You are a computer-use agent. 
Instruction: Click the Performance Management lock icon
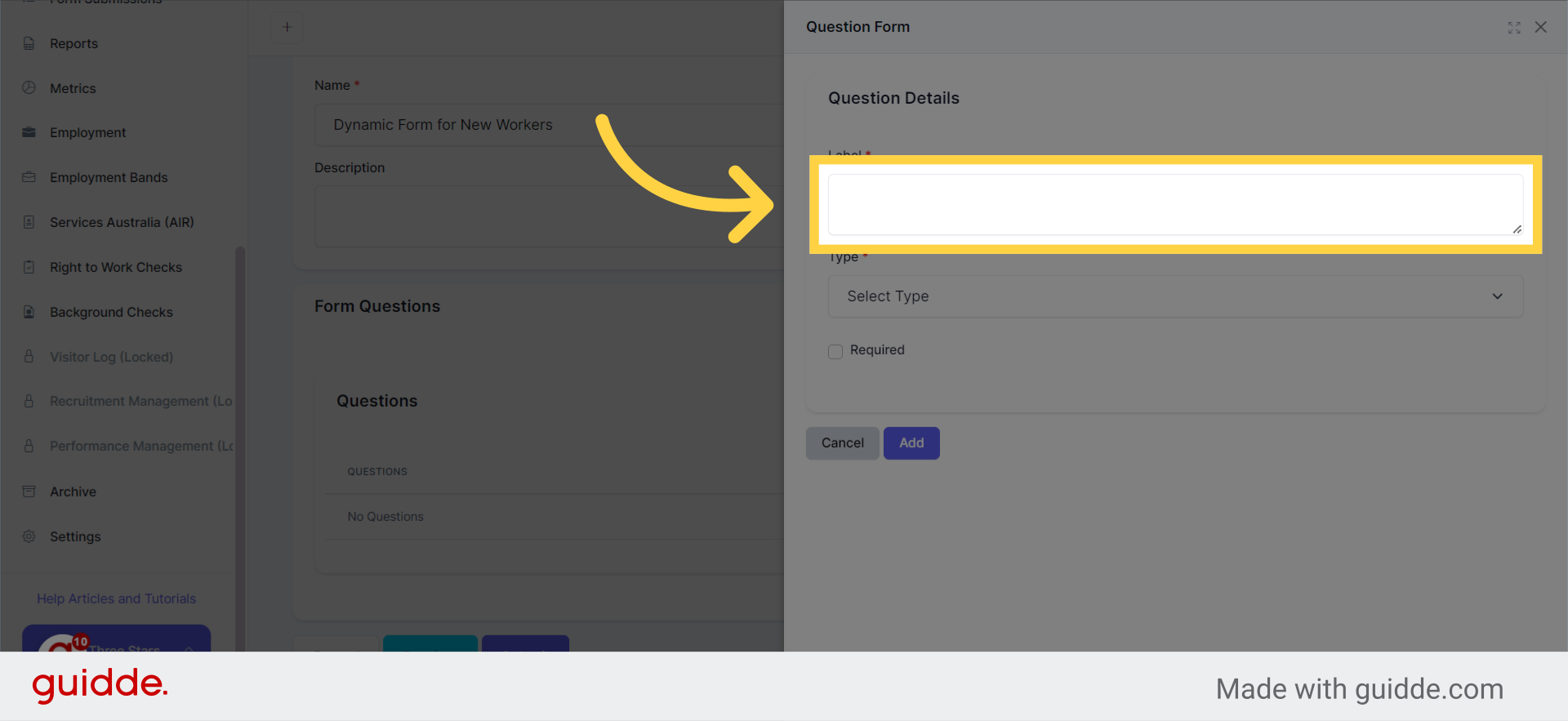point(29,446)
